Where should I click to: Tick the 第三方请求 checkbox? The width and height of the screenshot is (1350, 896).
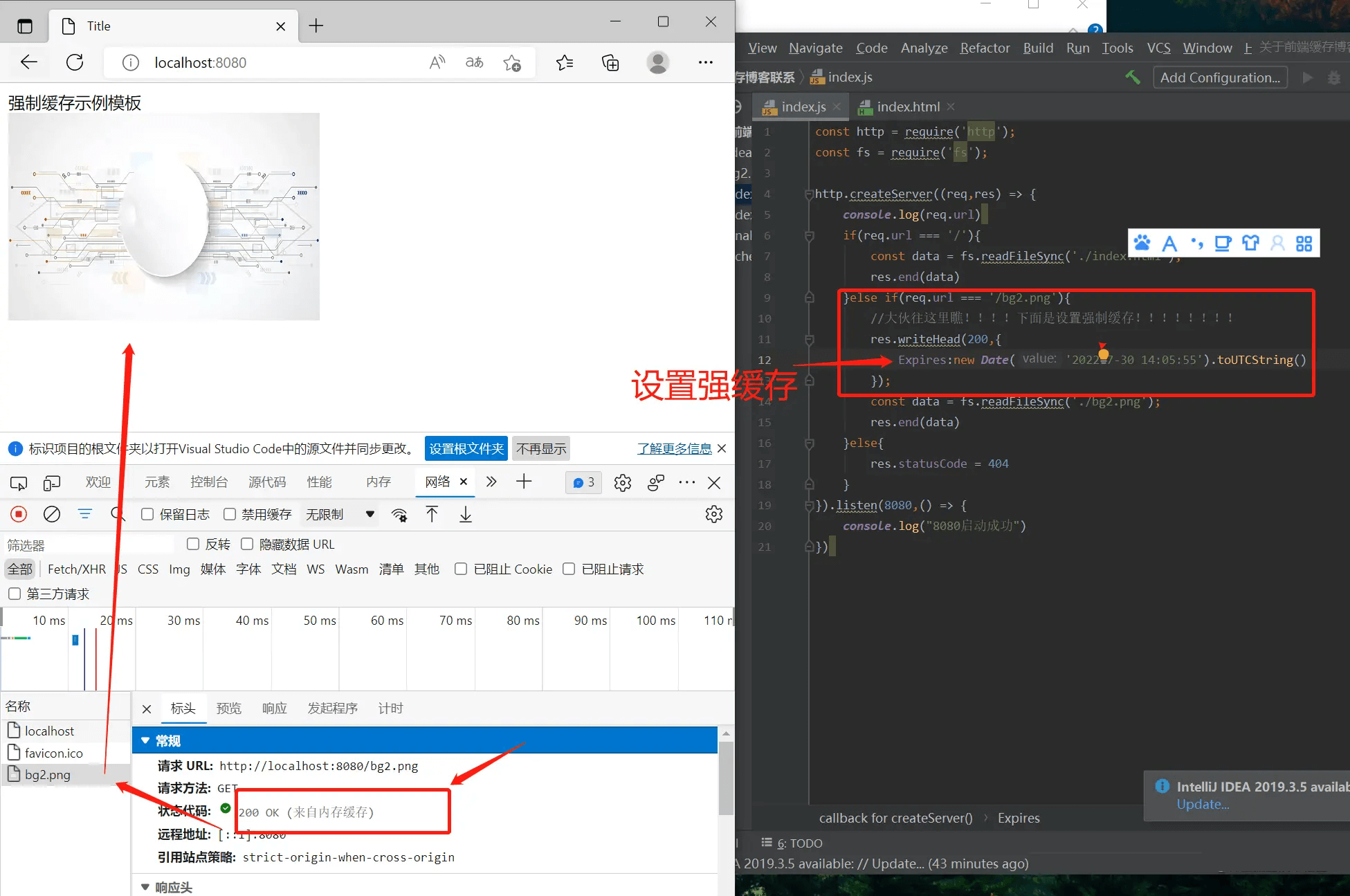(x=15, y=594)
